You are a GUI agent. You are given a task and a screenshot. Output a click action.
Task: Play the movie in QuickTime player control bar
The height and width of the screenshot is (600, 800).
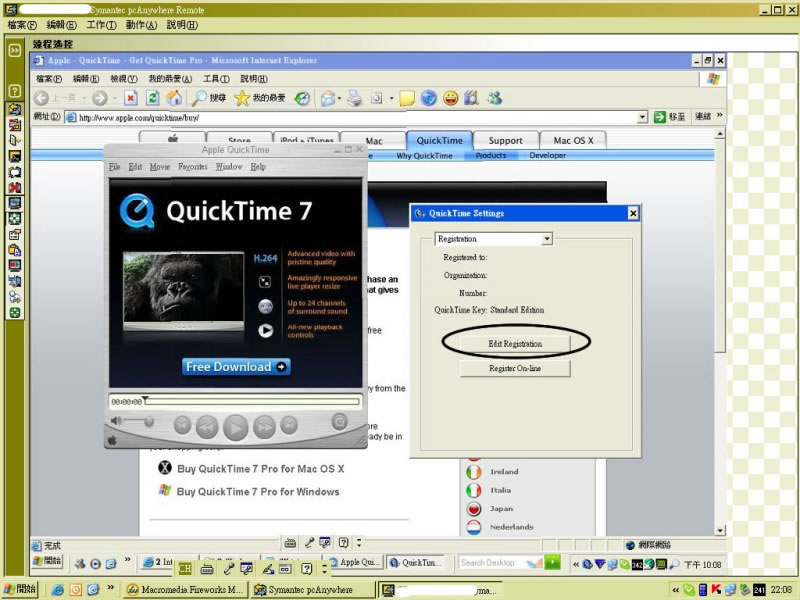click(x=235, y=428)
